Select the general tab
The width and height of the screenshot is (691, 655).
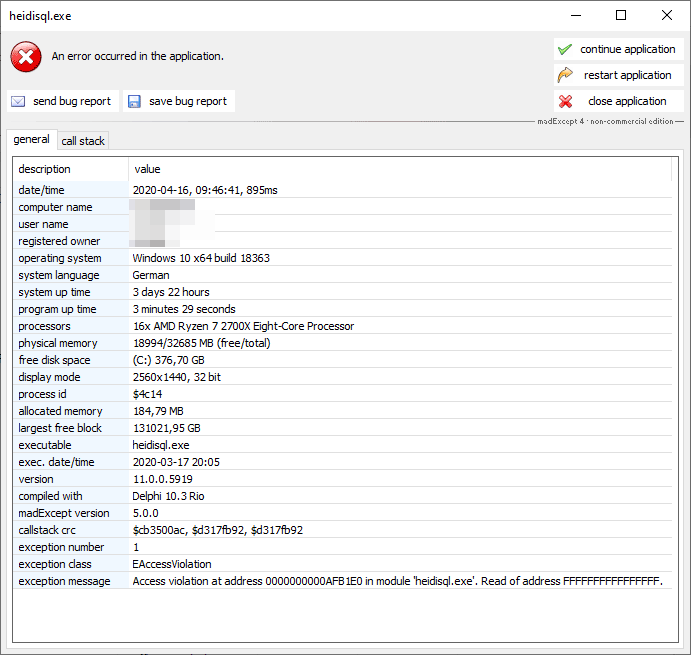click(x=31, y=139)
